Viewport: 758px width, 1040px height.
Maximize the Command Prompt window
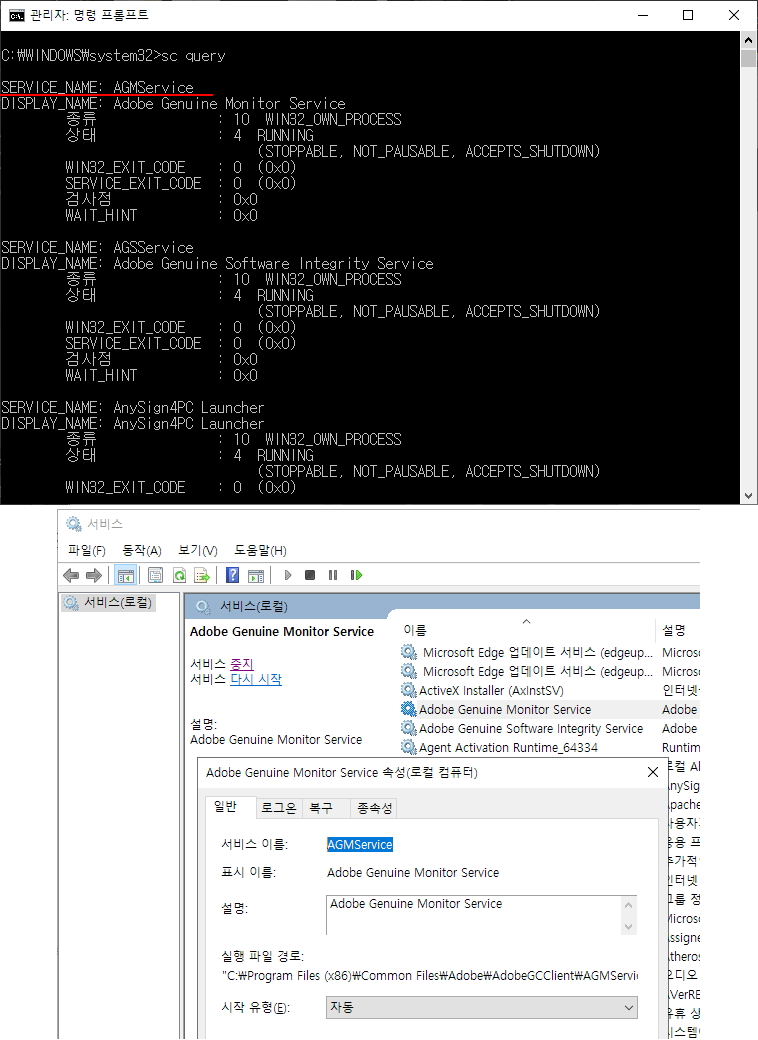click(688, 15)
